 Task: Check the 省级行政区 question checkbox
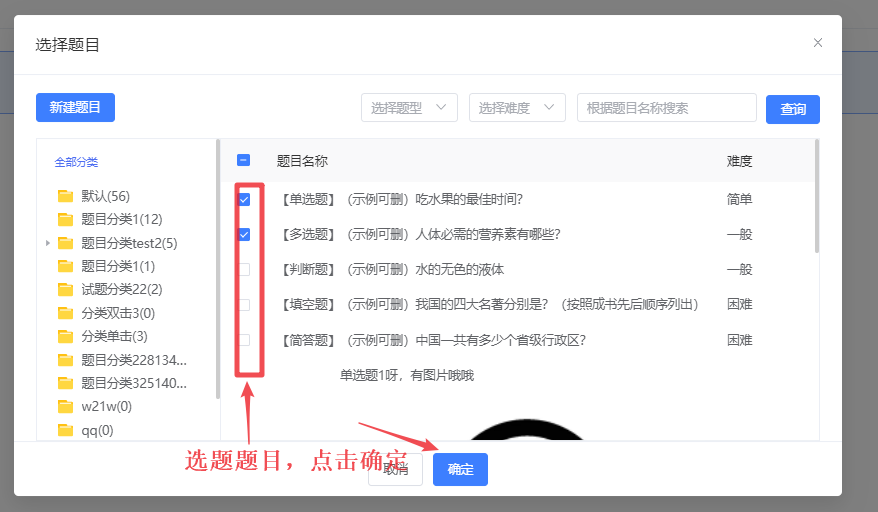[x=244, y=340]
